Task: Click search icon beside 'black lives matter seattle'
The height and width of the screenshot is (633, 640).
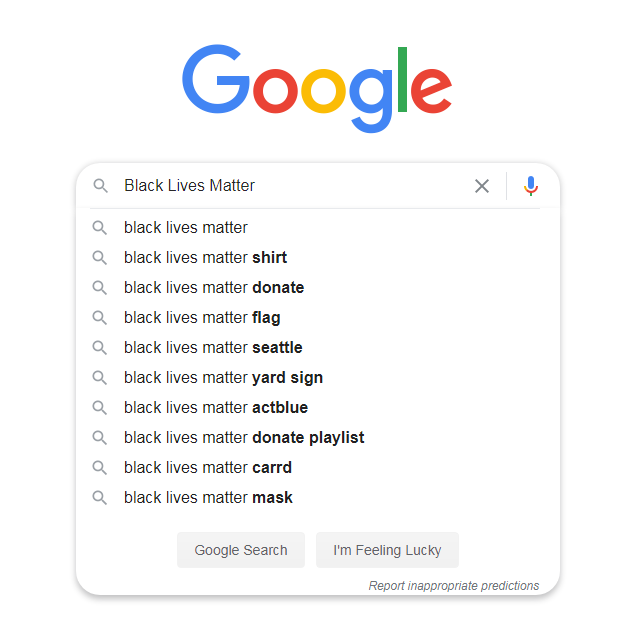Action: pos(100,348)
